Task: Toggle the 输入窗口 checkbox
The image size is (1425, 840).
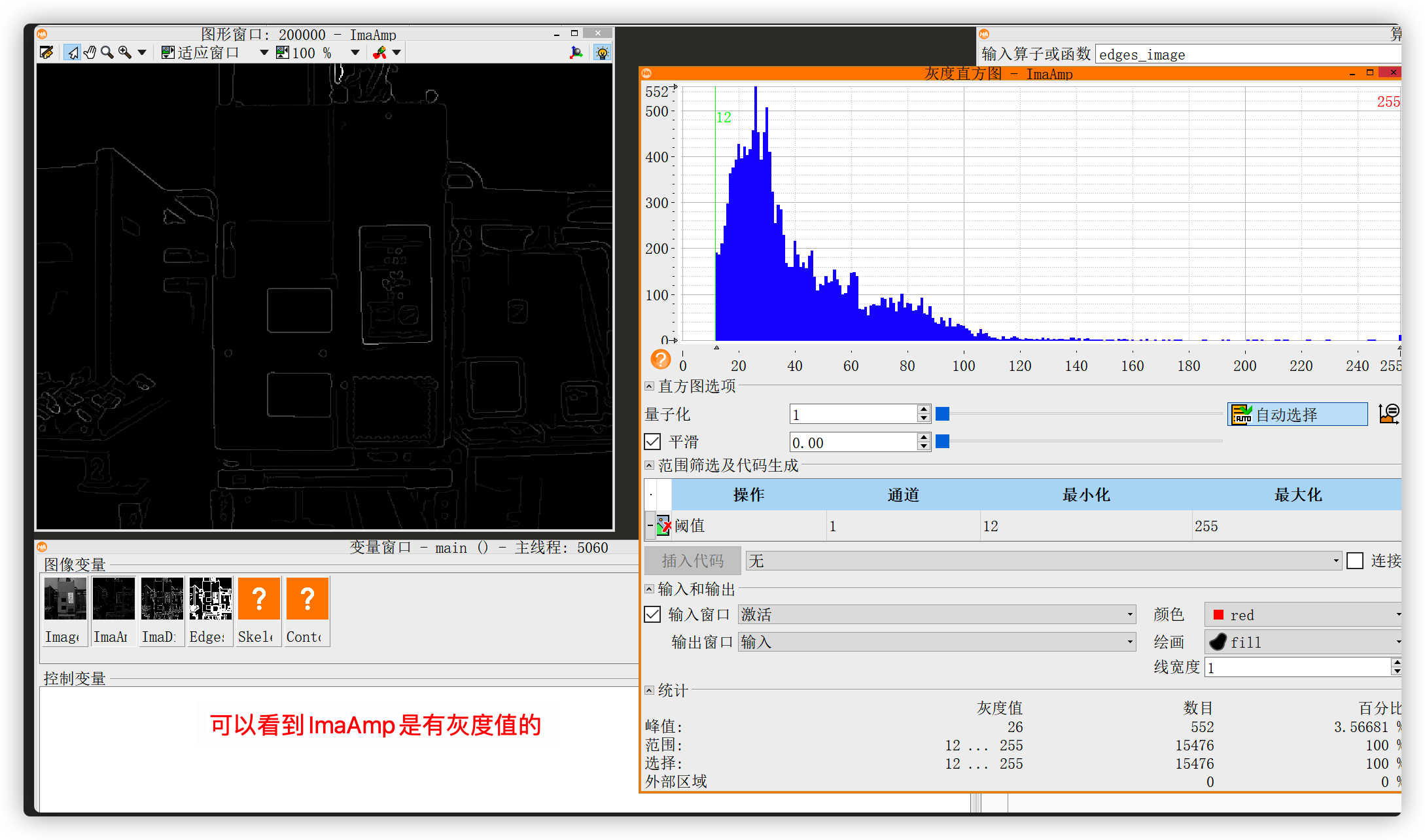Action: pos(652,614)
